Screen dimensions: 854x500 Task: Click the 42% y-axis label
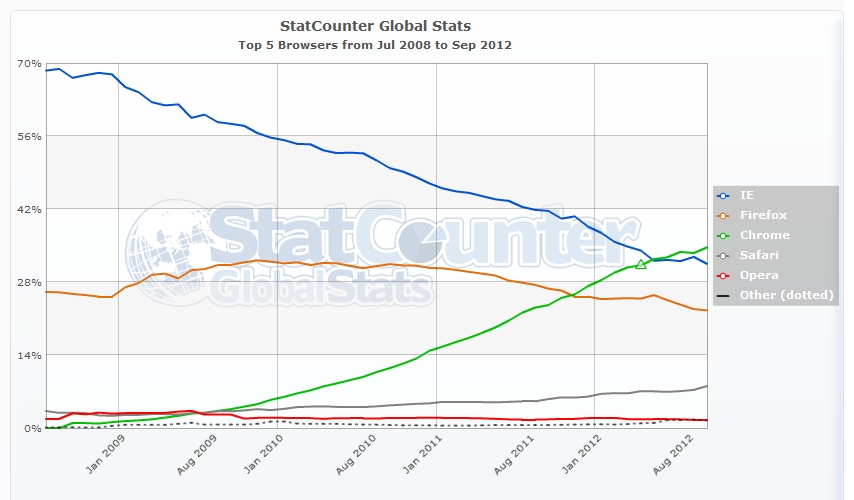[x=29, y=210]
